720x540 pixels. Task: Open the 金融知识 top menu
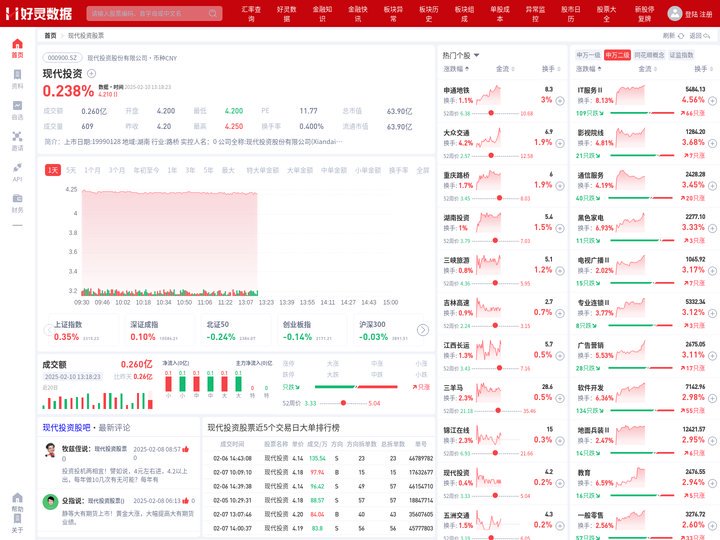pos(322,13)
